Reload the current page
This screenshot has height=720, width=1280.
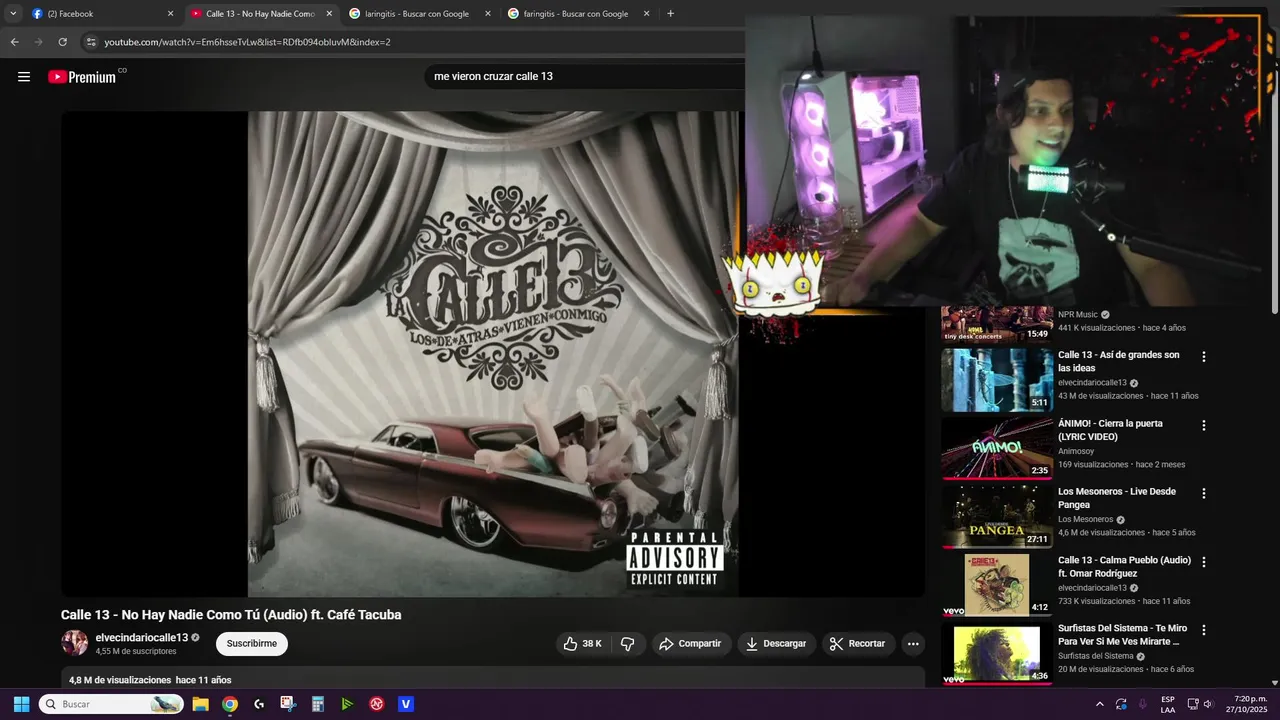pyautogui.click(x=62, y=42)
